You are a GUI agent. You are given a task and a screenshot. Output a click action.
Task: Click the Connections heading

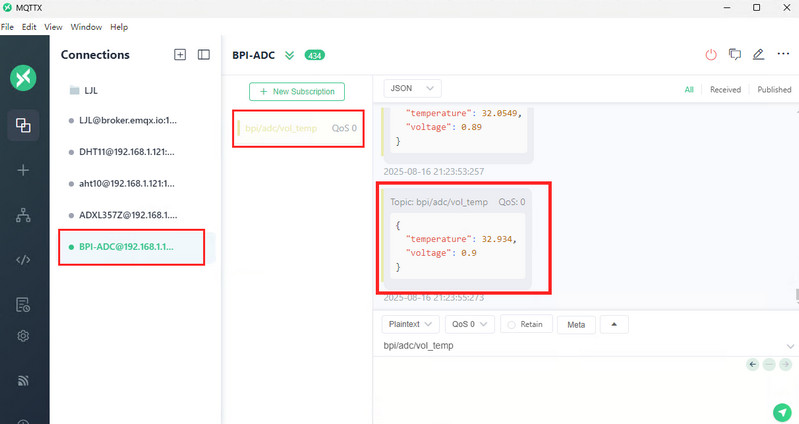pyautogui.click(x=95, y=55)
